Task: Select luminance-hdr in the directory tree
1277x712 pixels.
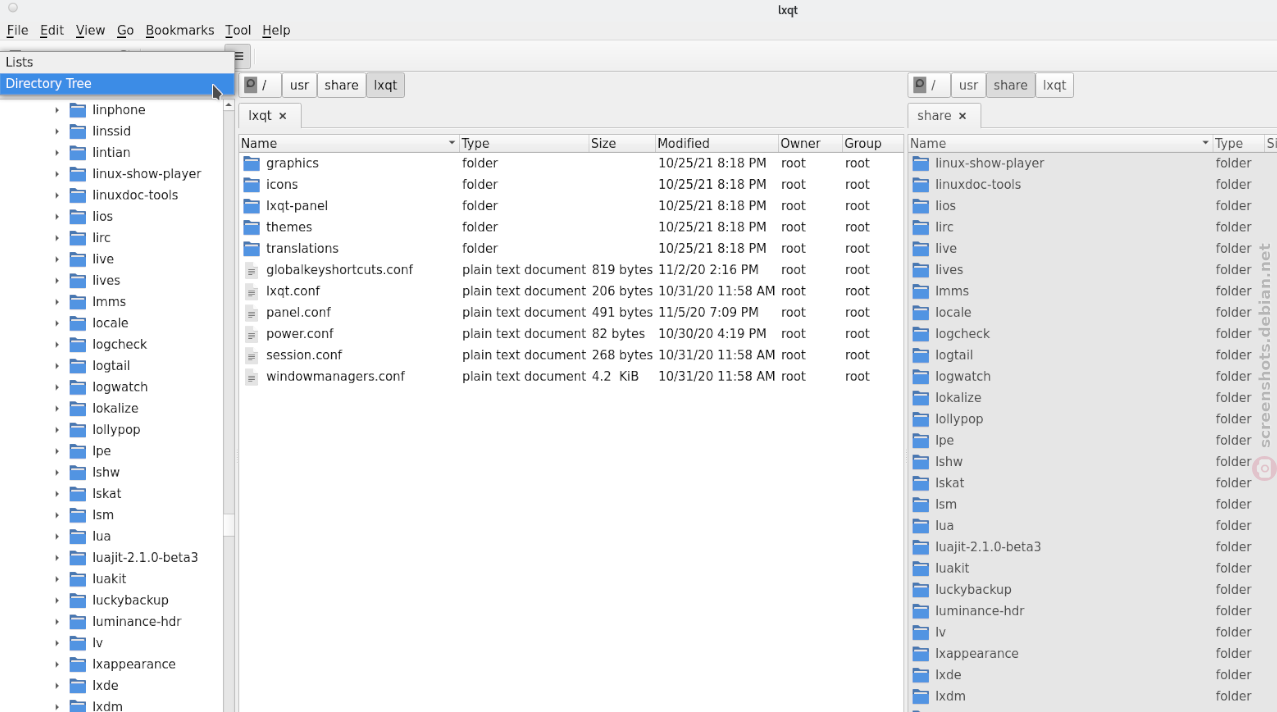Action: pyautogui.click(x=136, y=622)
